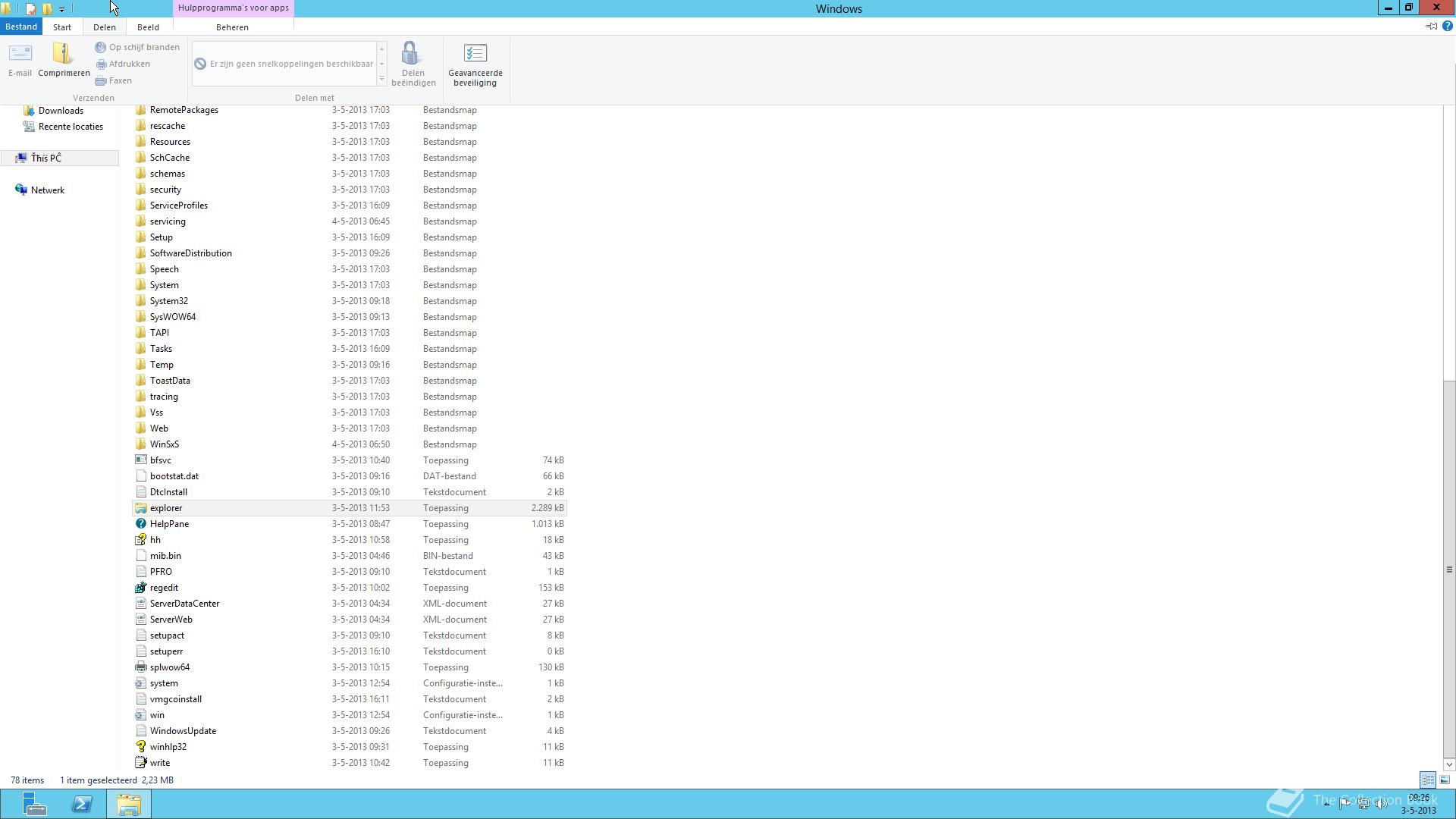This screenshot has height=819, width=1456.
Task: Open the quick access toolbar customize dropdown
Action: (x=61, y=9)
